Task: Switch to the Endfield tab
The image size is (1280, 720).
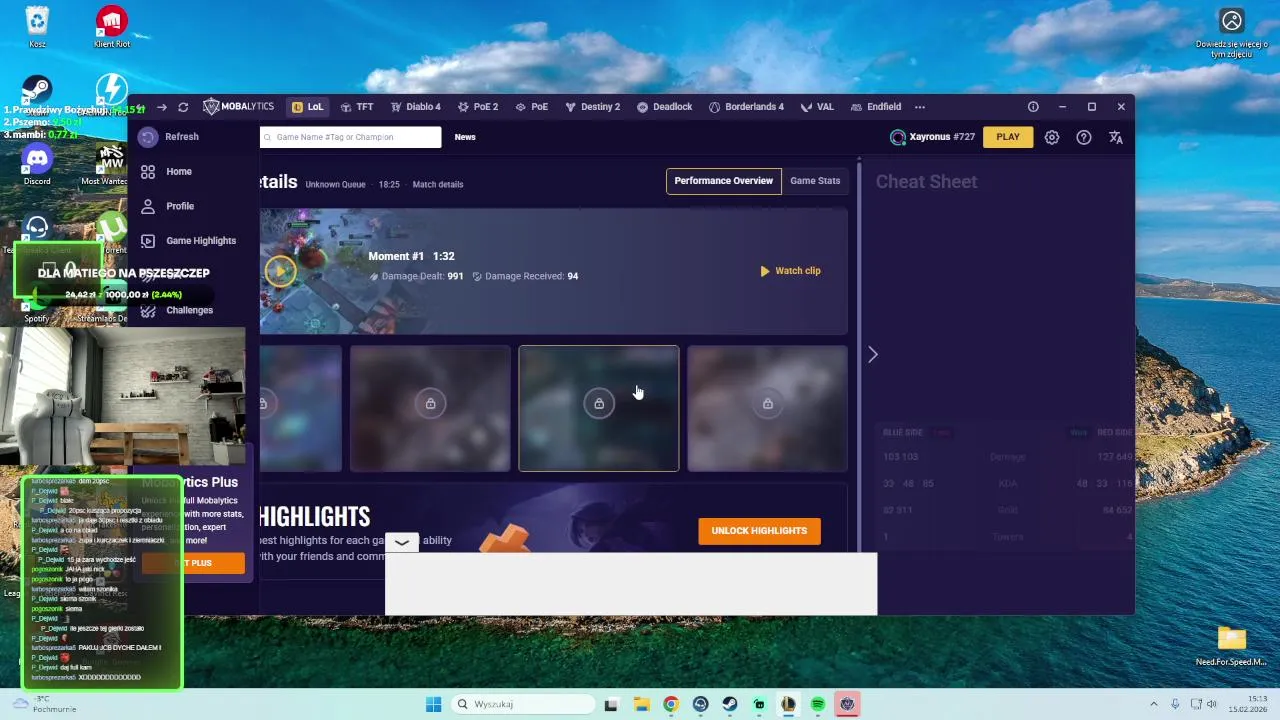Action: (876, 107)
